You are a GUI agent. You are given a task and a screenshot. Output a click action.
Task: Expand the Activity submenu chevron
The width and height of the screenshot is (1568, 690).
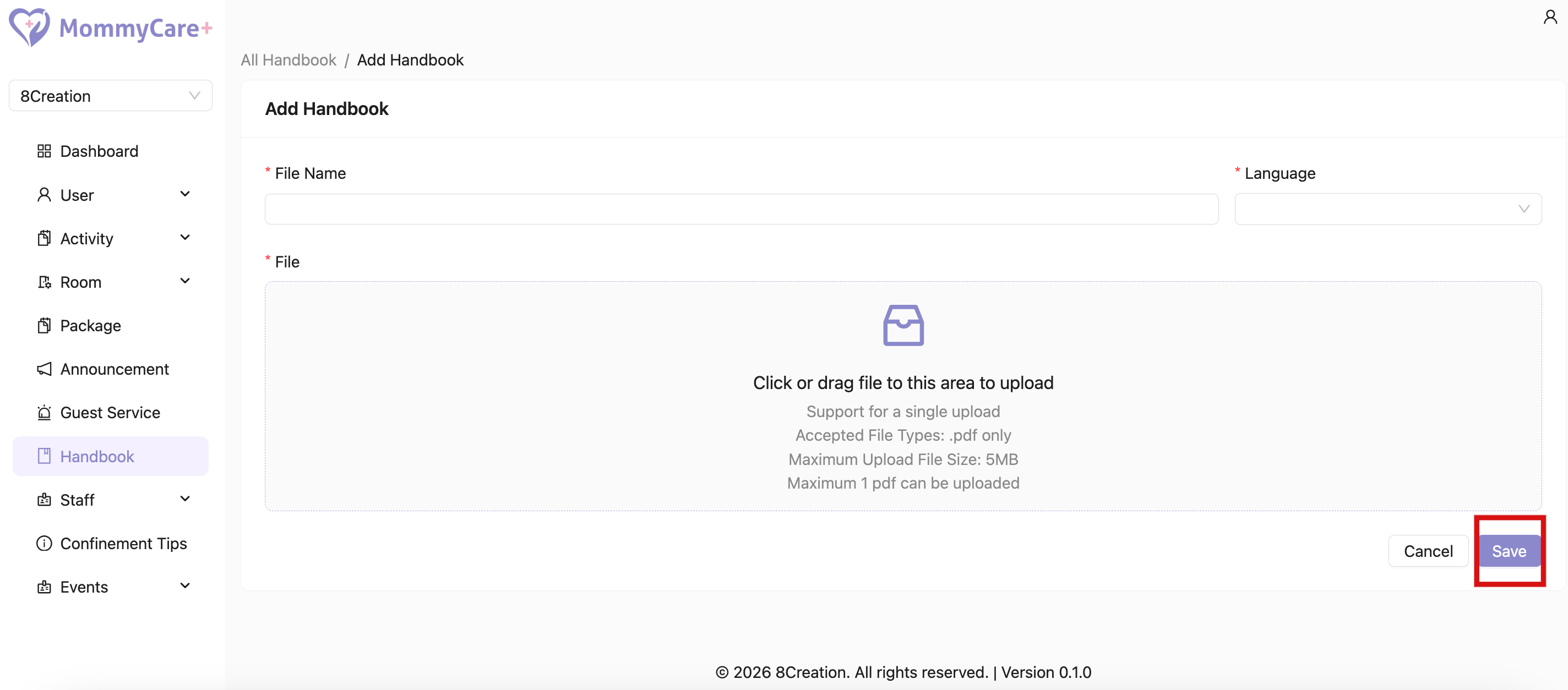tap(185, 238)
